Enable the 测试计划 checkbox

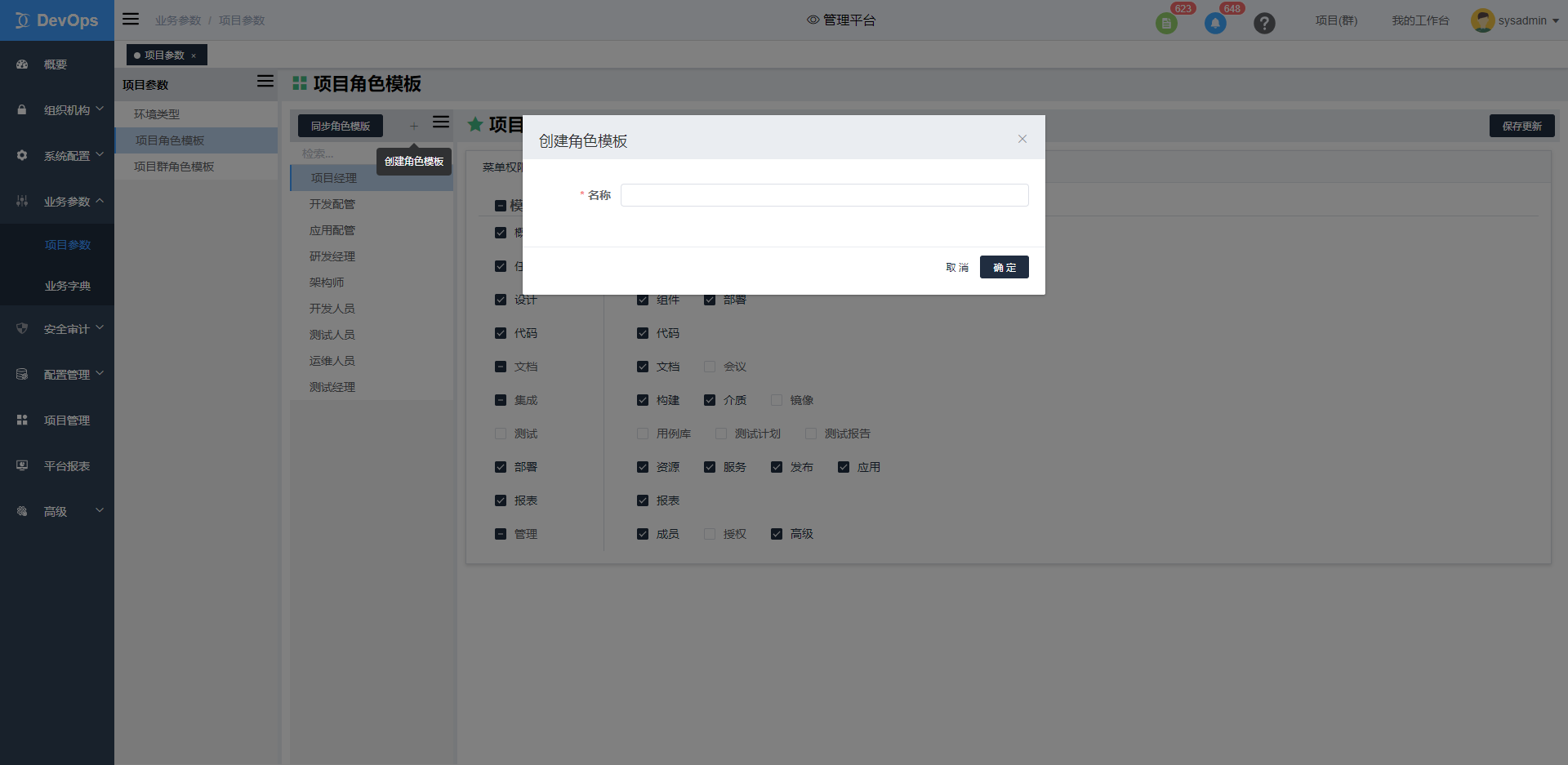(721, 434)
